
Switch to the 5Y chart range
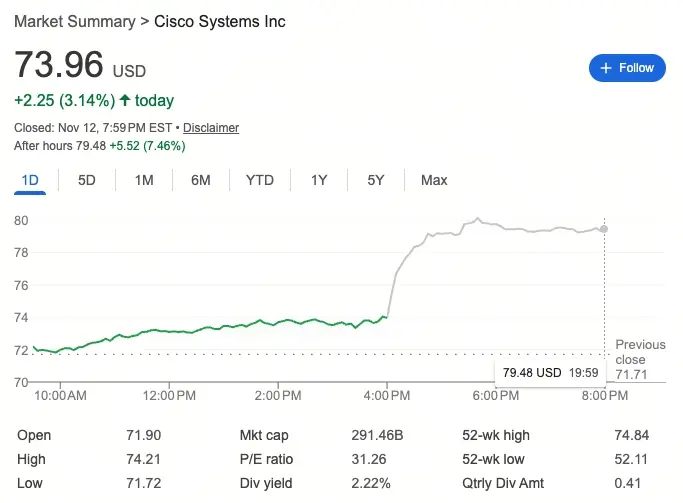coord(375,180)
